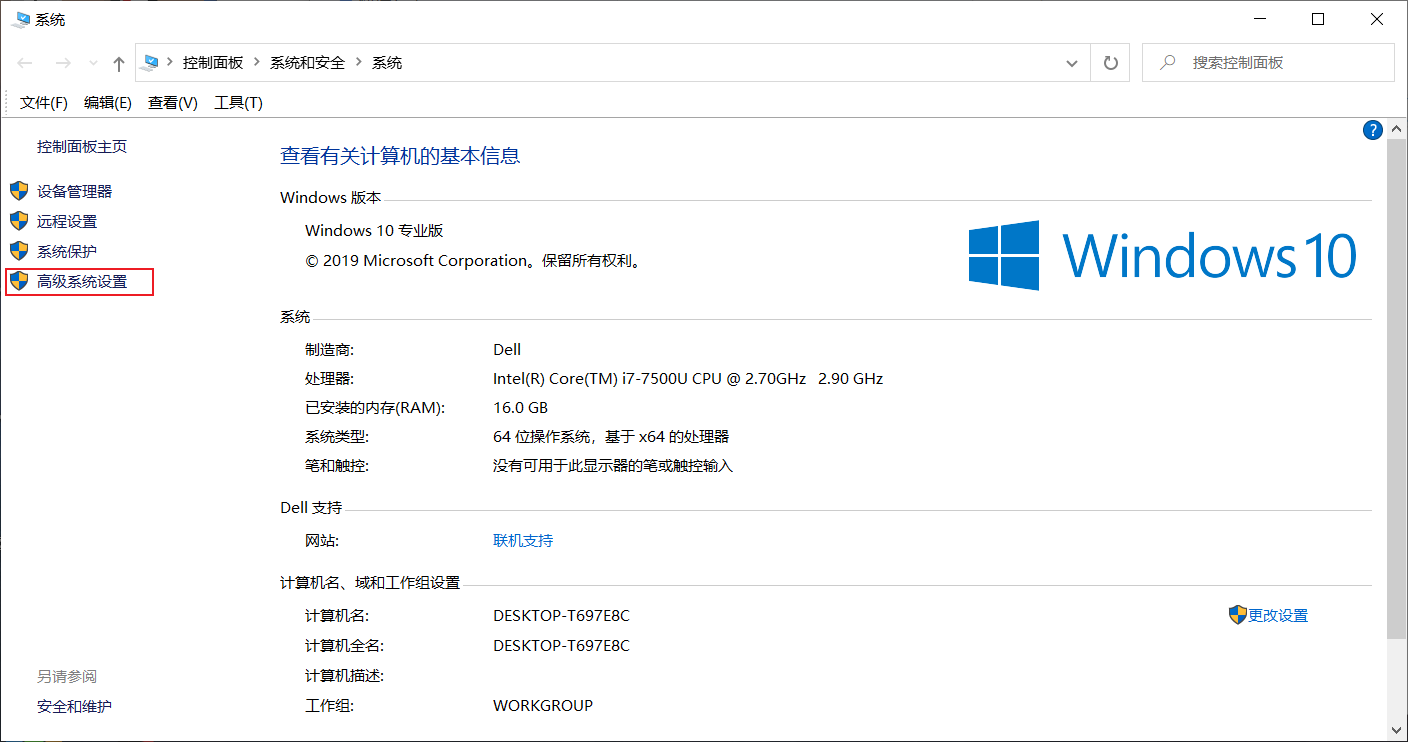Click the 计算机全名 value DESKTOP-T697E8C
1408x742 pixels.
tap(561, 646)
